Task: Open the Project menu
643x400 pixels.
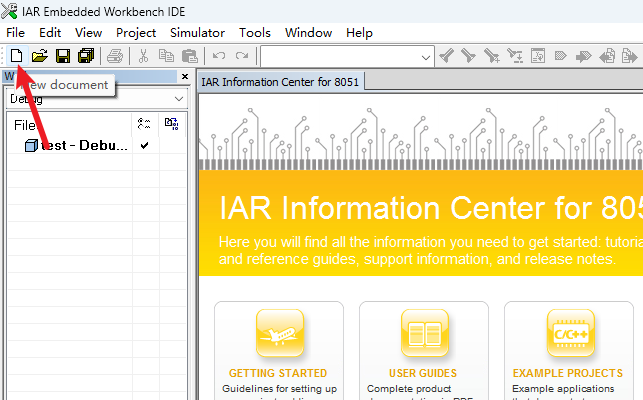Action: click(136, 33)
